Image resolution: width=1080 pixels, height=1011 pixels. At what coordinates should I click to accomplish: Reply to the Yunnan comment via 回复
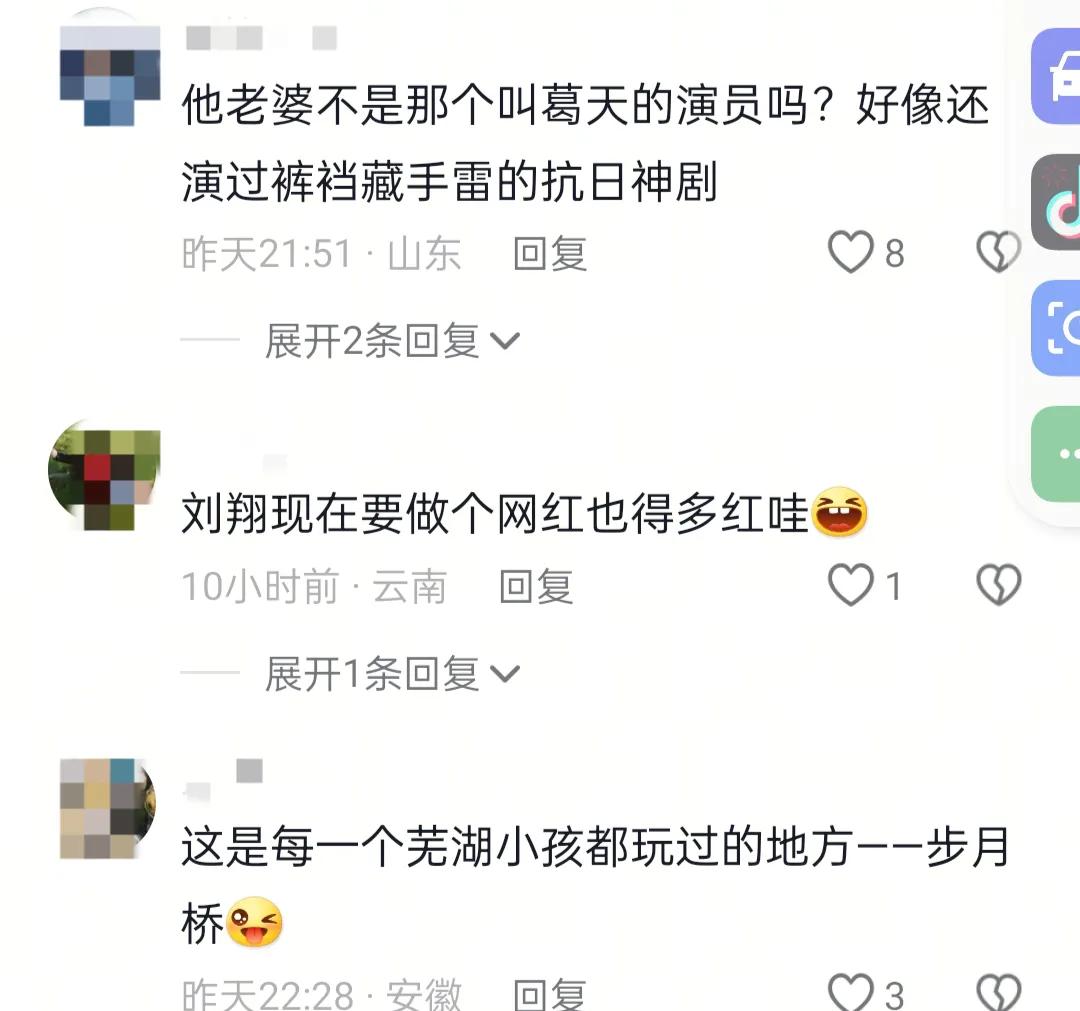[536, 587]
